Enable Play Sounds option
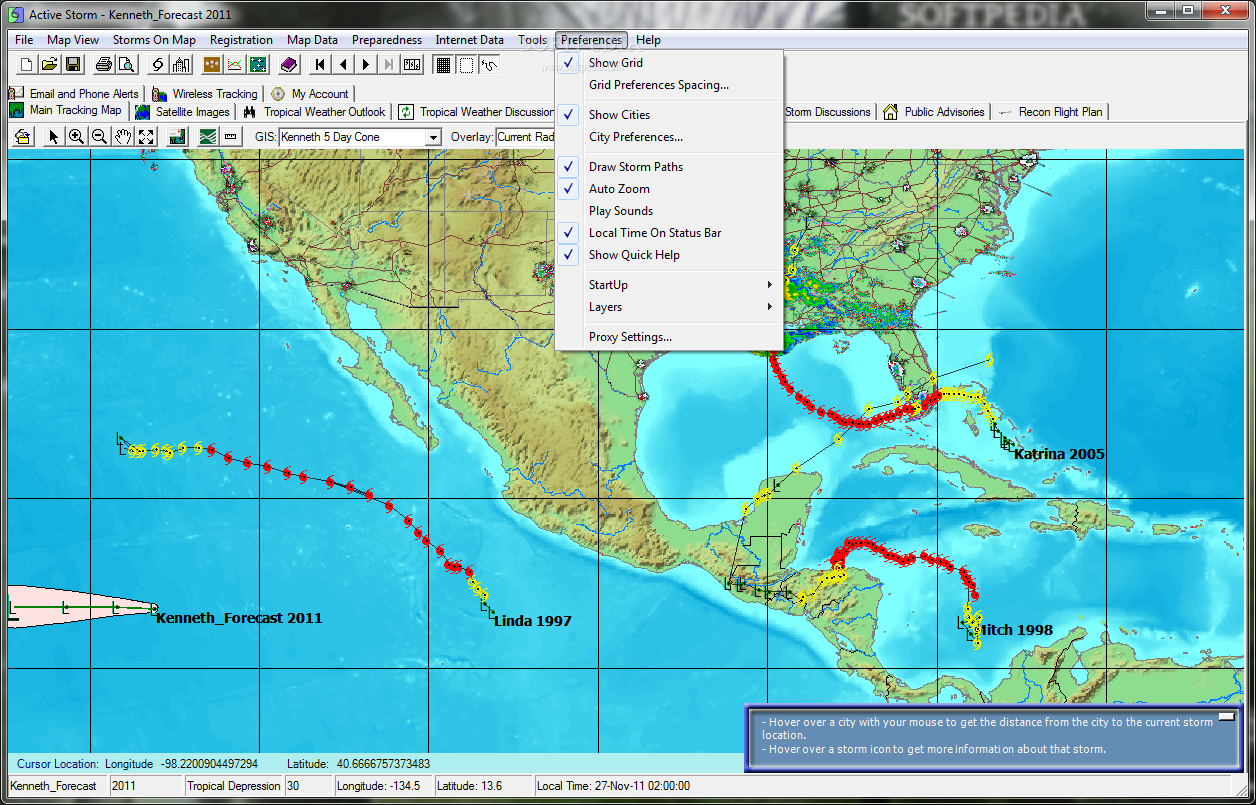This screenshot has width=1256, height=805. point(669,210)
